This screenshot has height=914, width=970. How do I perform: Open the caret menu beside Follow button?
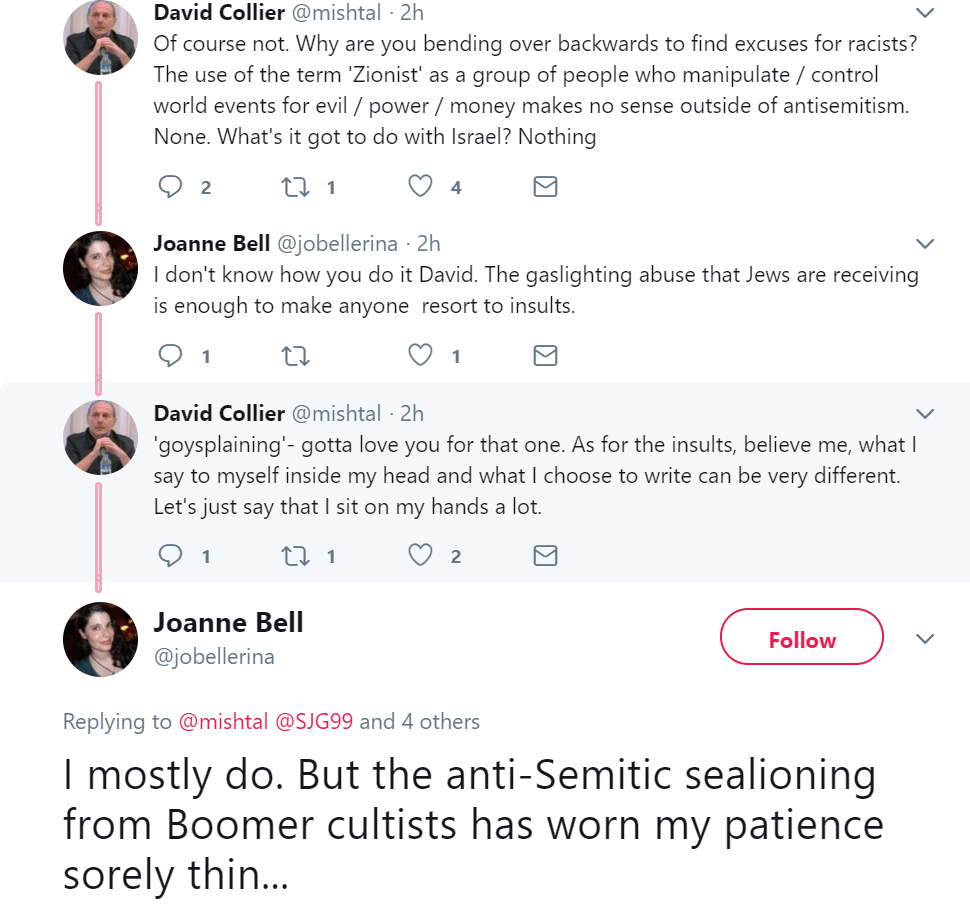(x=925, y=639)
